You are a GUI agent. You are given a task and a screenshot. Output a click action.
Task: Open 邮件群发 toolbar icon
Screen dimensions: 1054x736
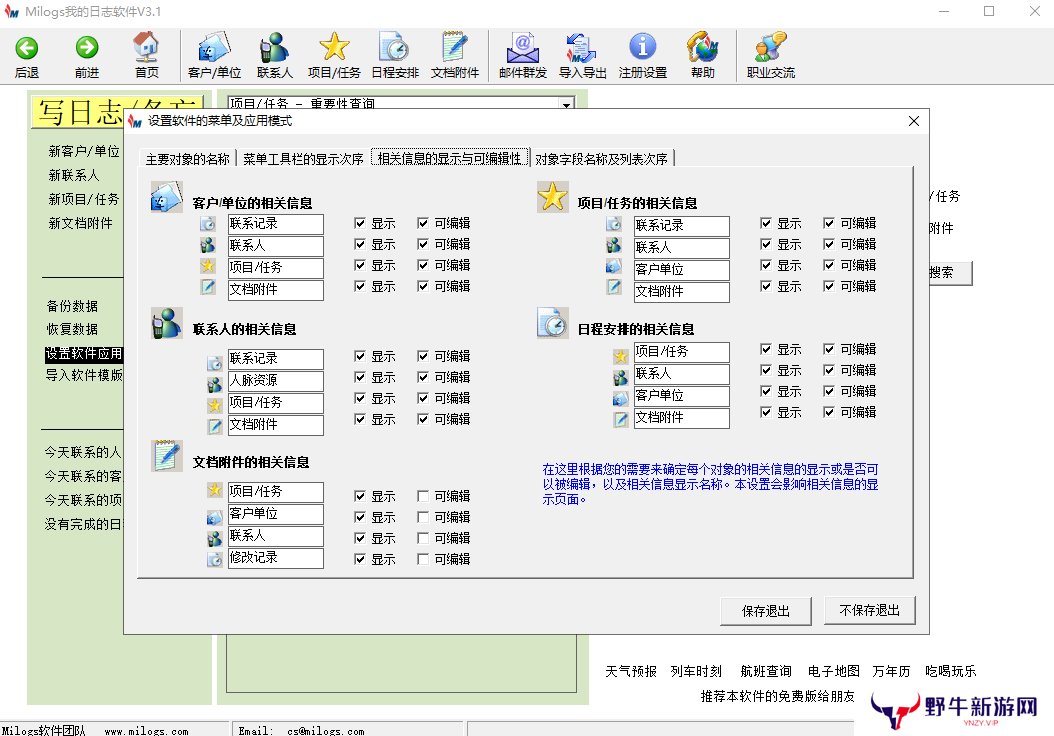(x=522, y=47)
